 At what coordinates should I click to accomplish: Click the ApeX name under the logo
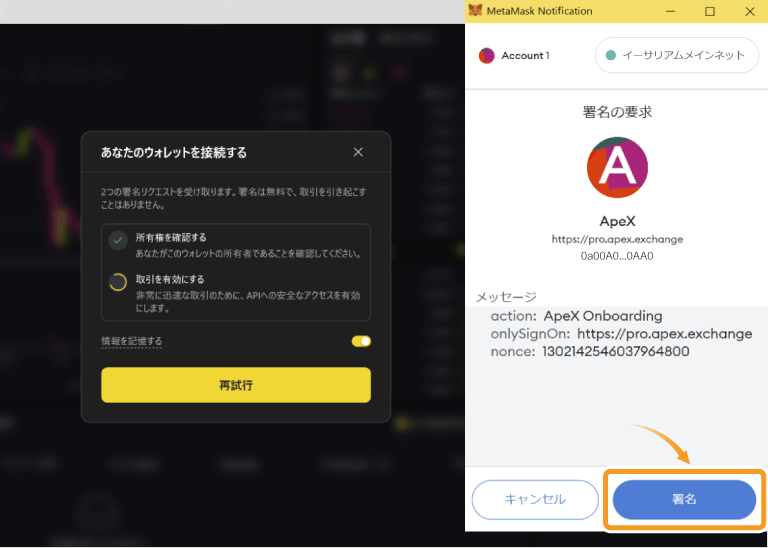coord(617,221)
